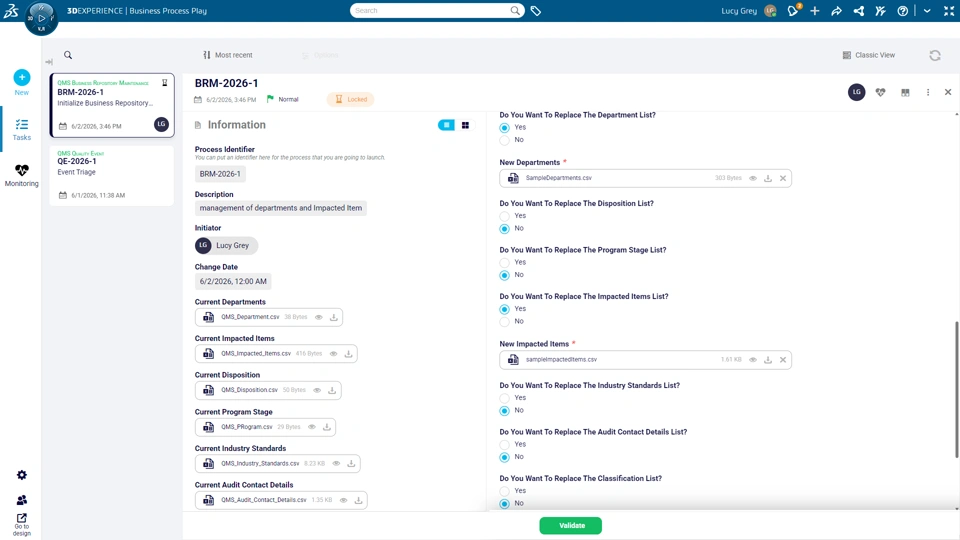This screenshot has width=960, height=540.
Task: Switch Information to grid view
Action: click(465, 125)
